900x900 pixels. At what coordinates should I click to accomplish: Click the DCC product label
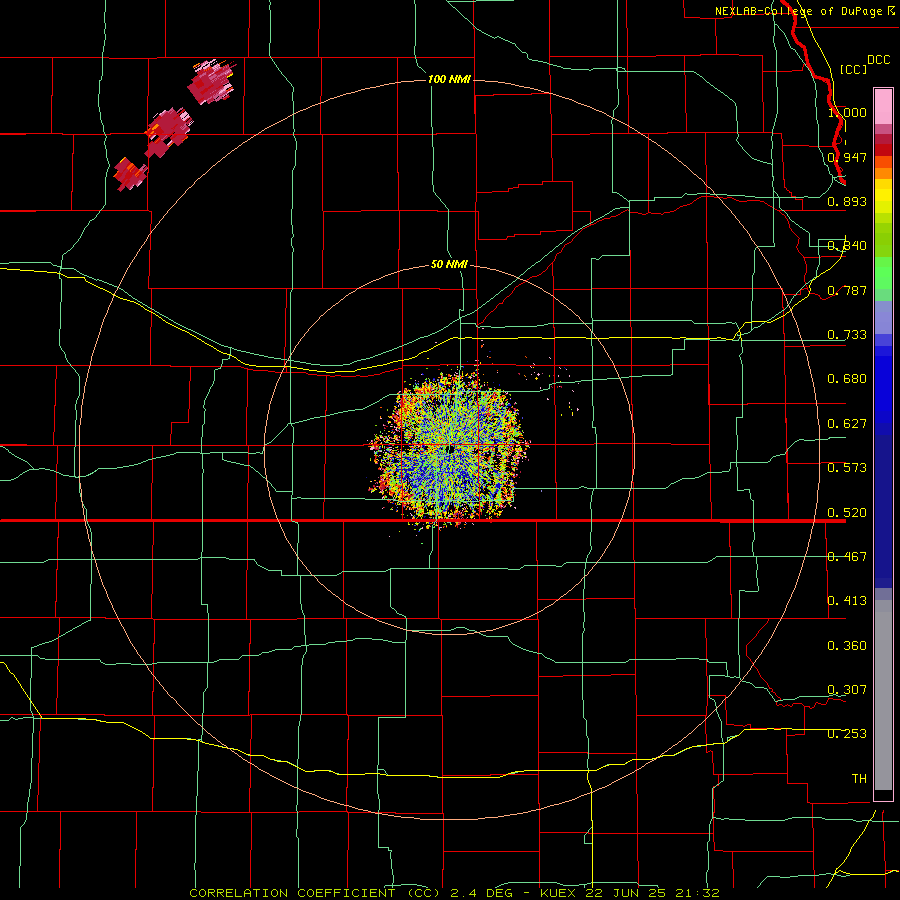(x=878, y=60)
